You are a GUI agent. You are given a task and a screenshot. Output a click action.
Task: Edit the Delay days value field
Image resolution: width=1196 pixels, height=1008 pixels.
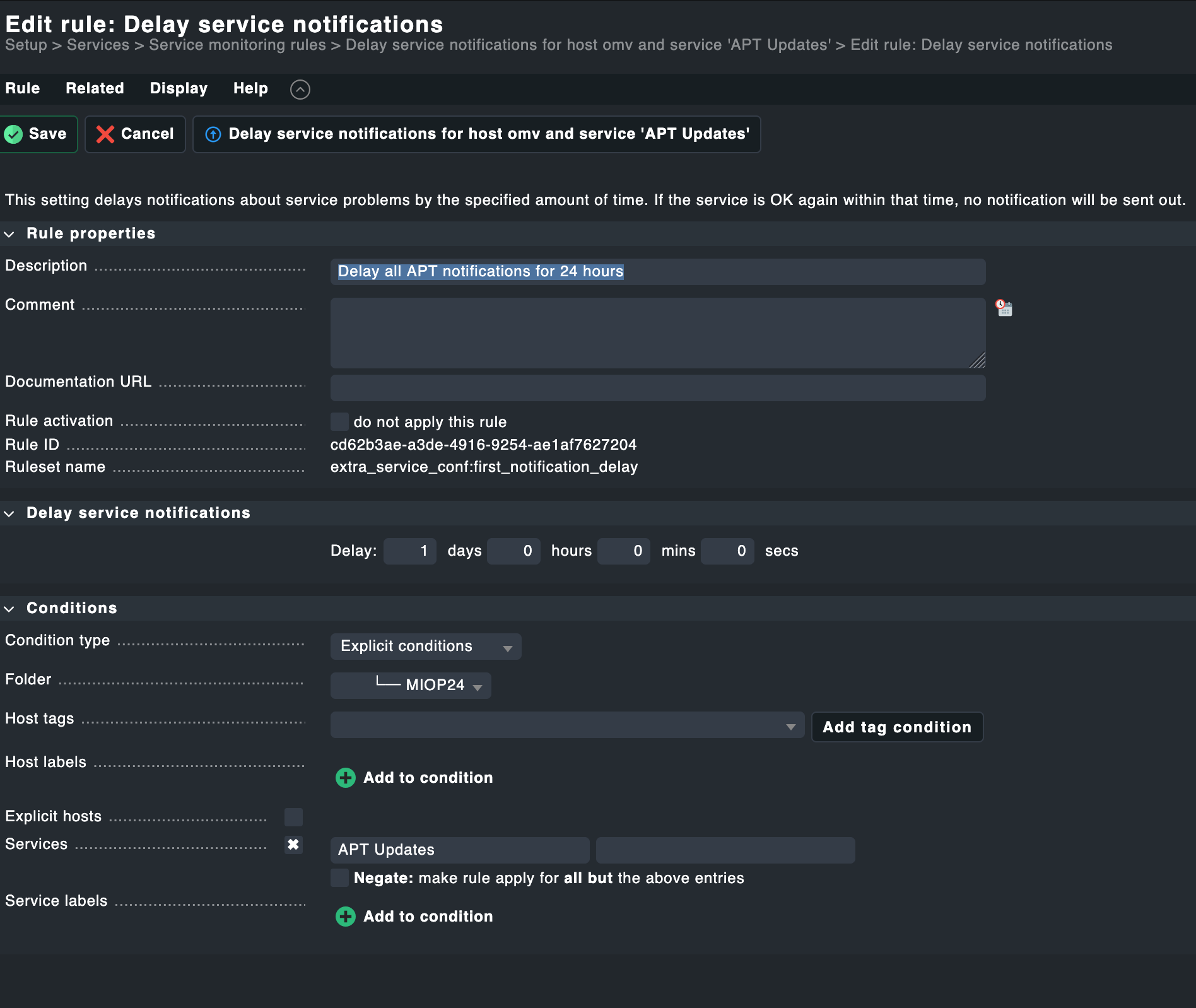409,551
